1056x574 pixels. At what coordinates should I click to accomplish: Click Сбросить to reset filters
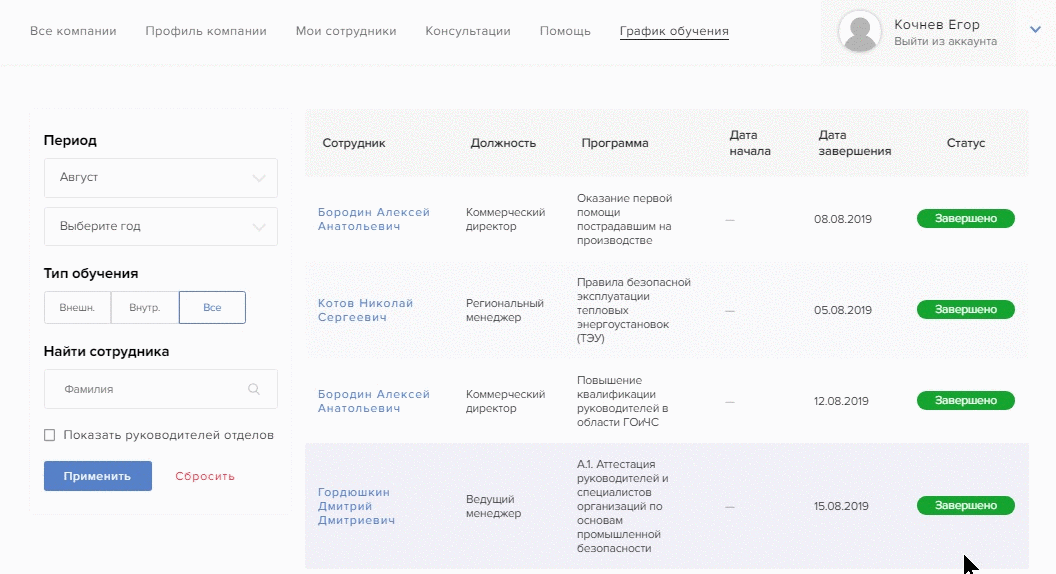205,476
